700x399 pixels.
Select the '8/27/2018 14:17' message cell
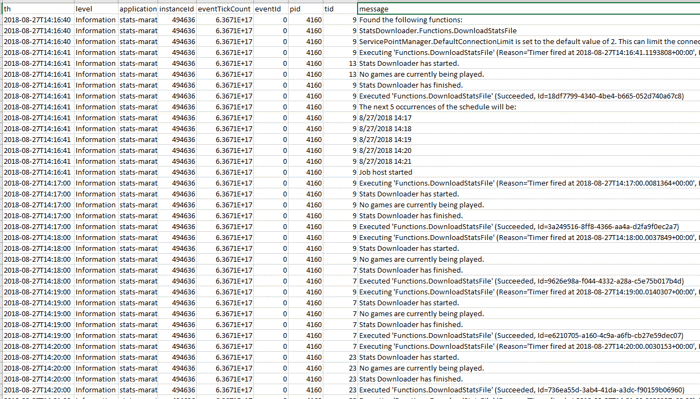(x=529, y=118)
